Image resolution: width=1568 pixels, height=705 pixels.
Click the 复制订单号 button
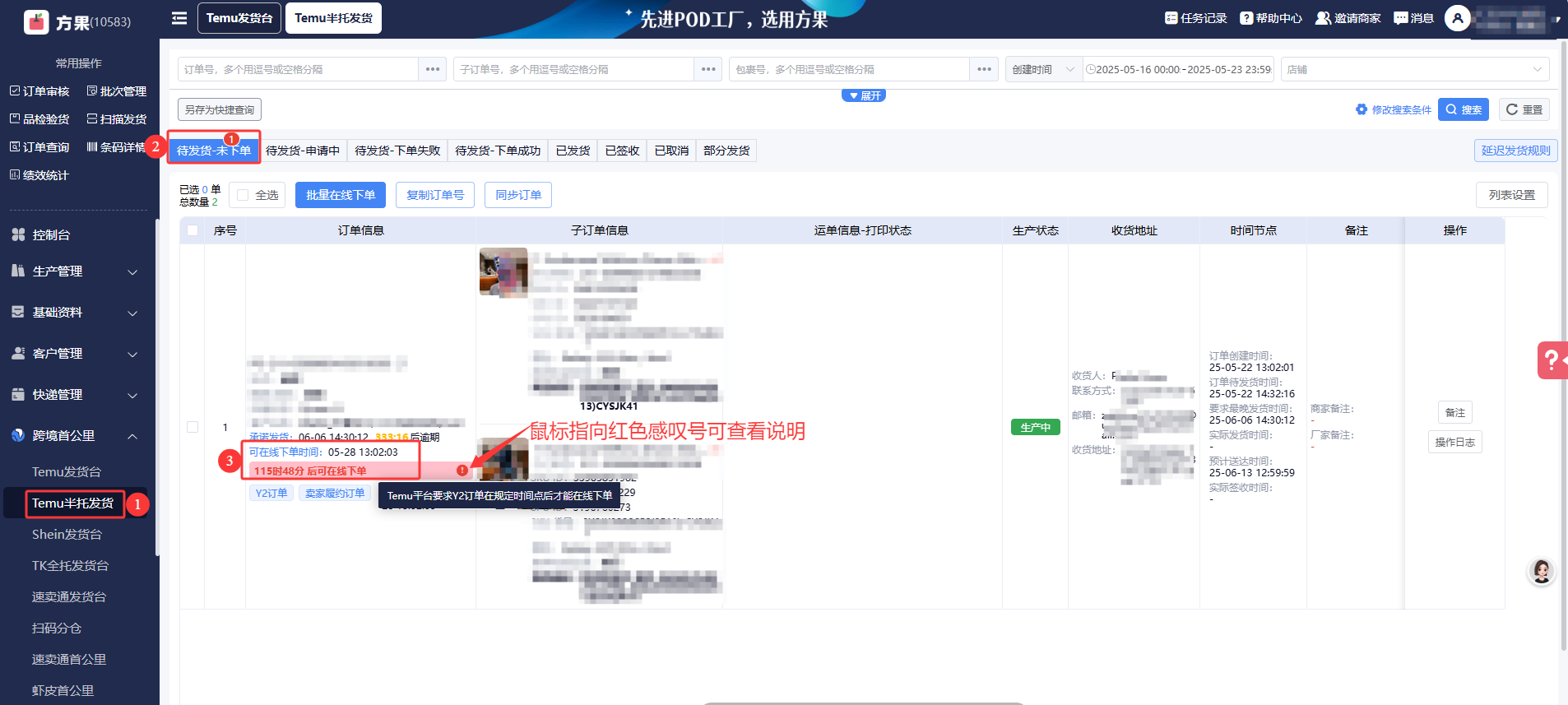pyautogui.click(x=435, y=195)
